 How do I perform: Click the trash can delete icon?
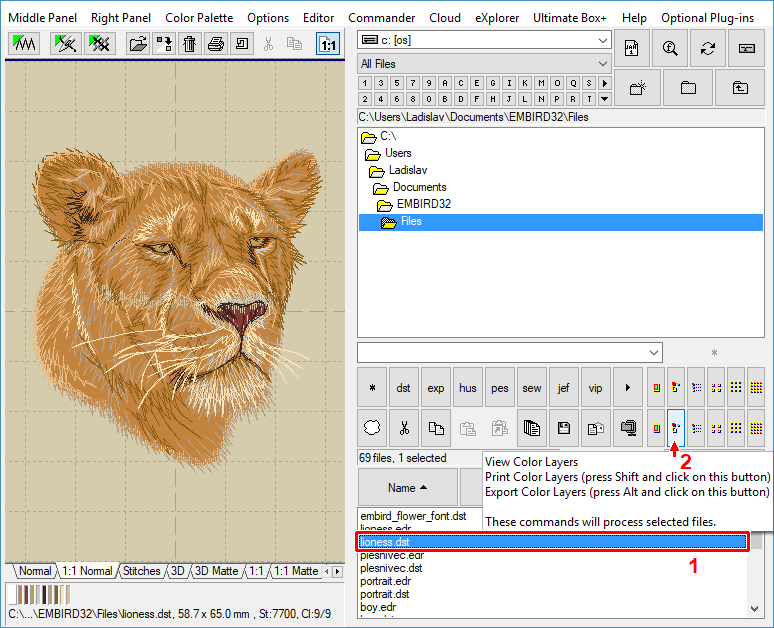189,44
